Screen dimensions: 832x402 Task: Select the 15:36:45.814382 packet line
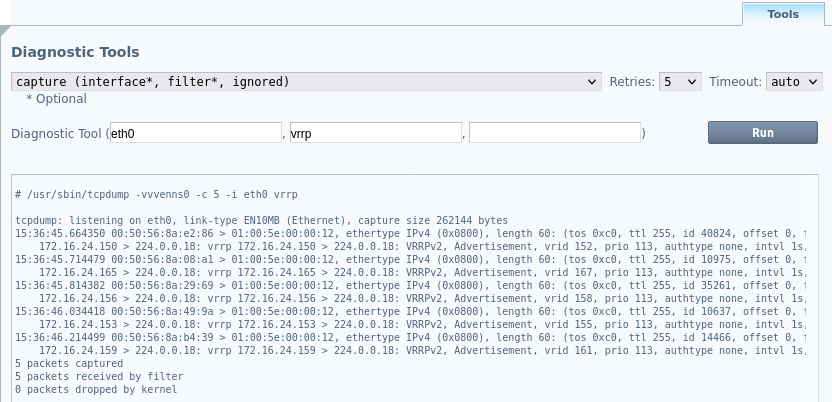[400, 285]
